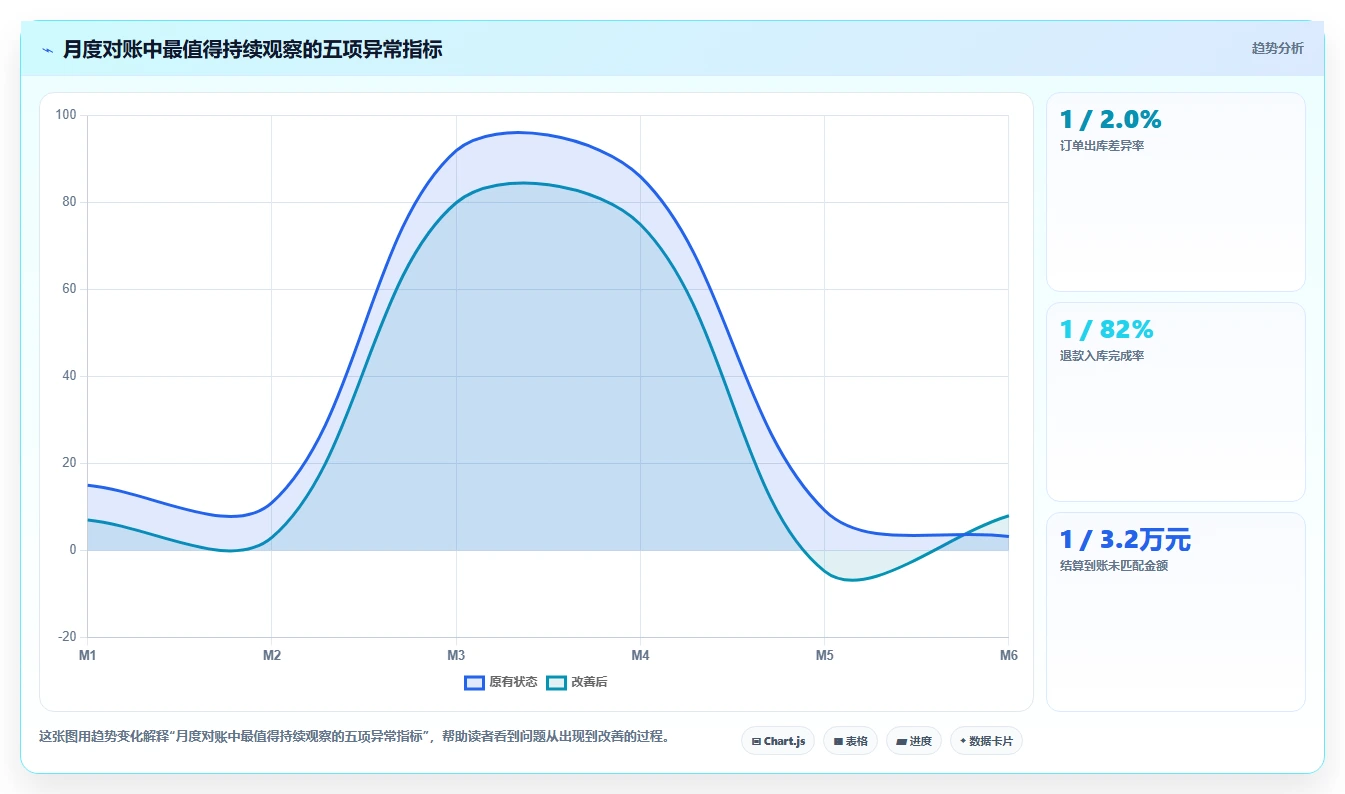Select the 结算到账未匹配金额 KPI card

pyautogui.click(x=1176, y=612)
